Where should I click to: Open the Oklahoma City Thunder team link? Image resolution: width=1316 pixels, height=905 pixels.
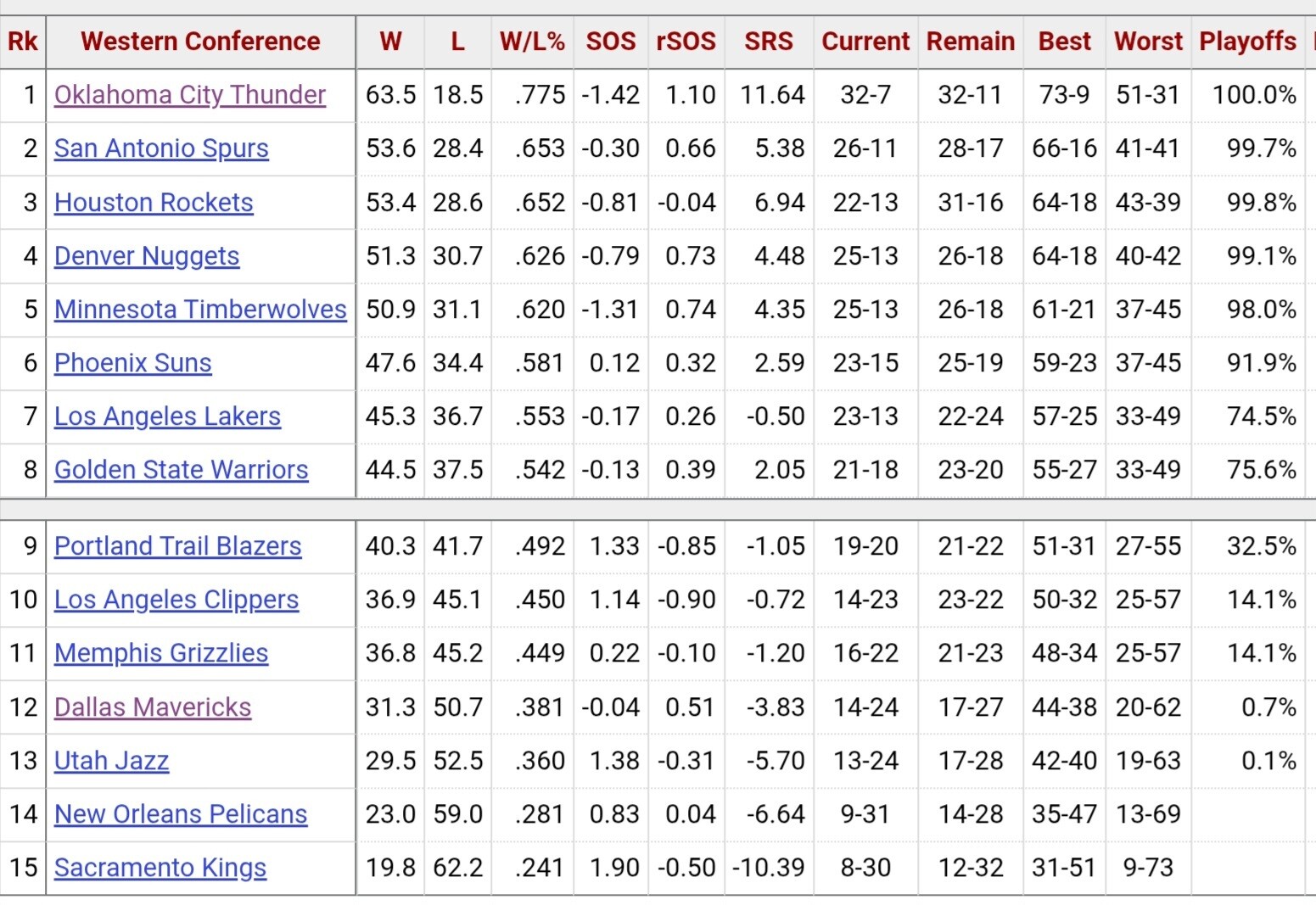tap(189, 95)
